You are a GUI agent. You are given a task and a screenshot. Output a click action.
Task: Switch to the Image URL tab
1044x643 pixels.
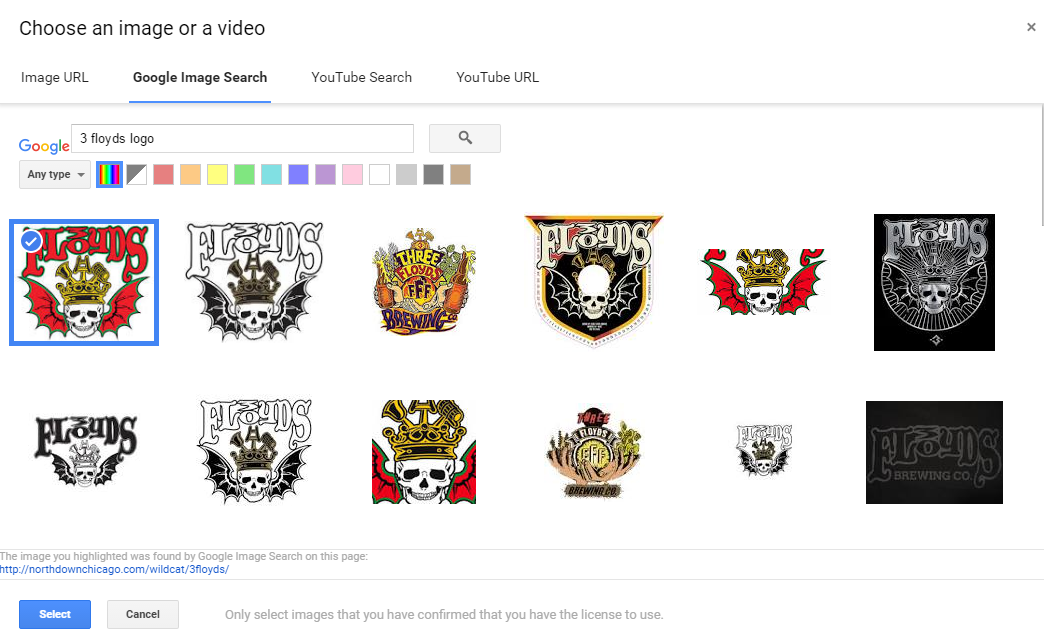click(55, 77)
